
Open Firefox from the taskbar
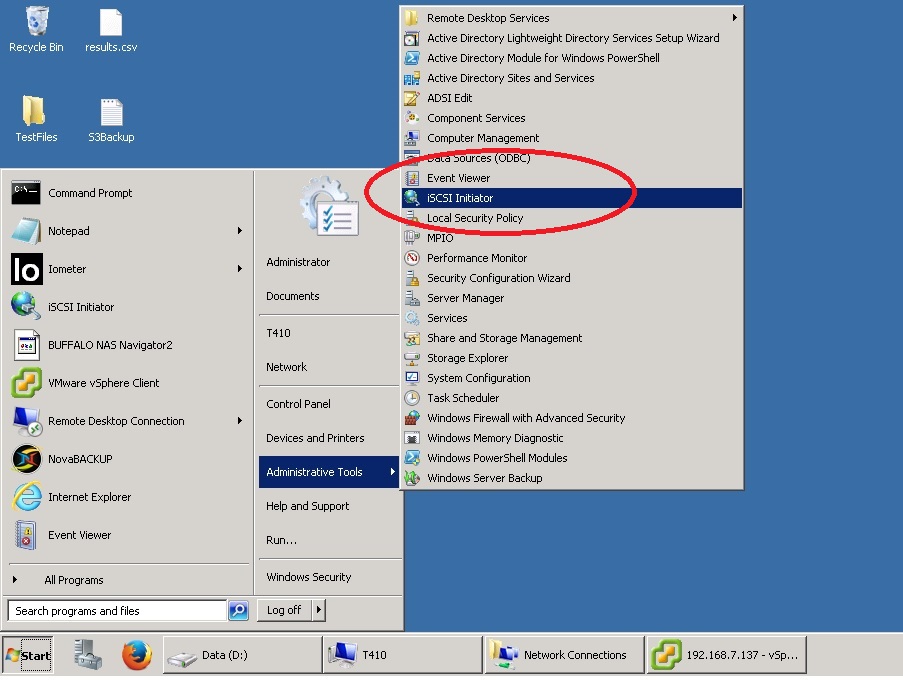137,656
